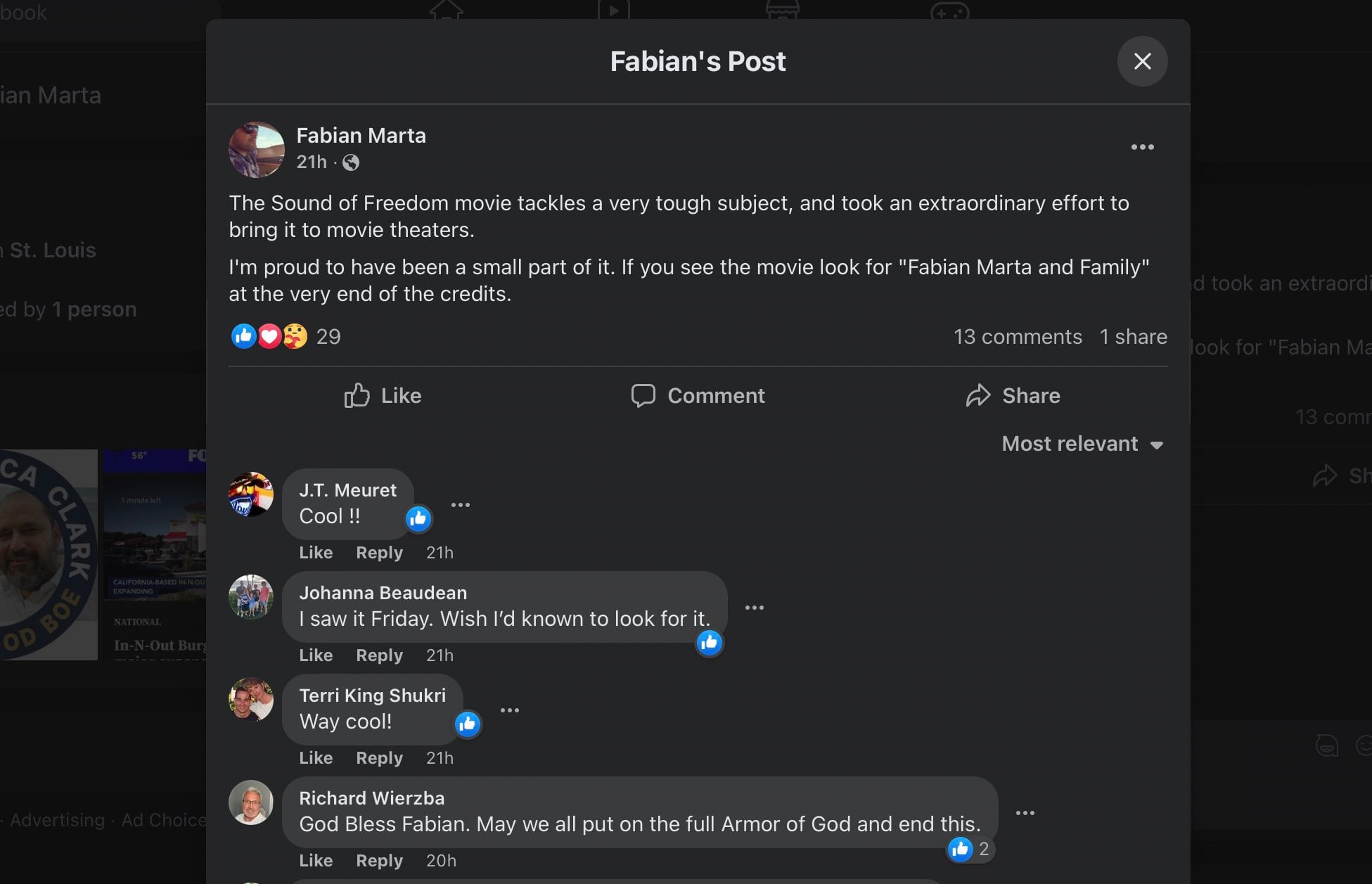Open options for Richard Wierzba's comment
The height and width of the screenshot is (884, 1372).
[x=1025, y=813]
